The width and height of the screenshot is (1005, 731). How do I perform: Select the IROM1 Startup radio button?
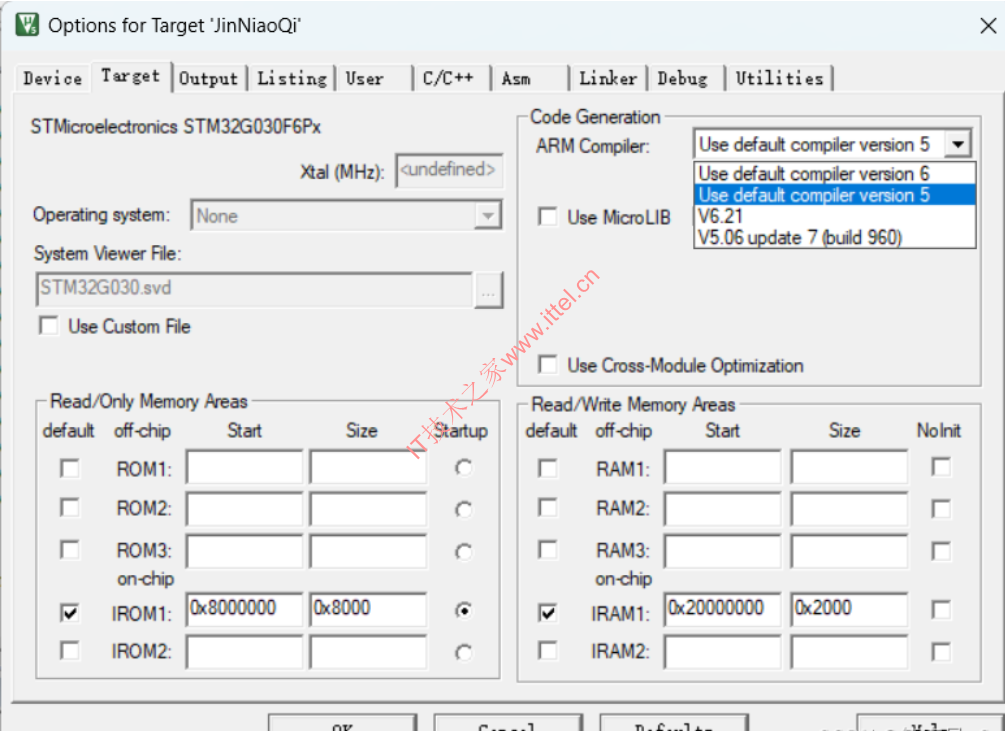pos(463,611)
